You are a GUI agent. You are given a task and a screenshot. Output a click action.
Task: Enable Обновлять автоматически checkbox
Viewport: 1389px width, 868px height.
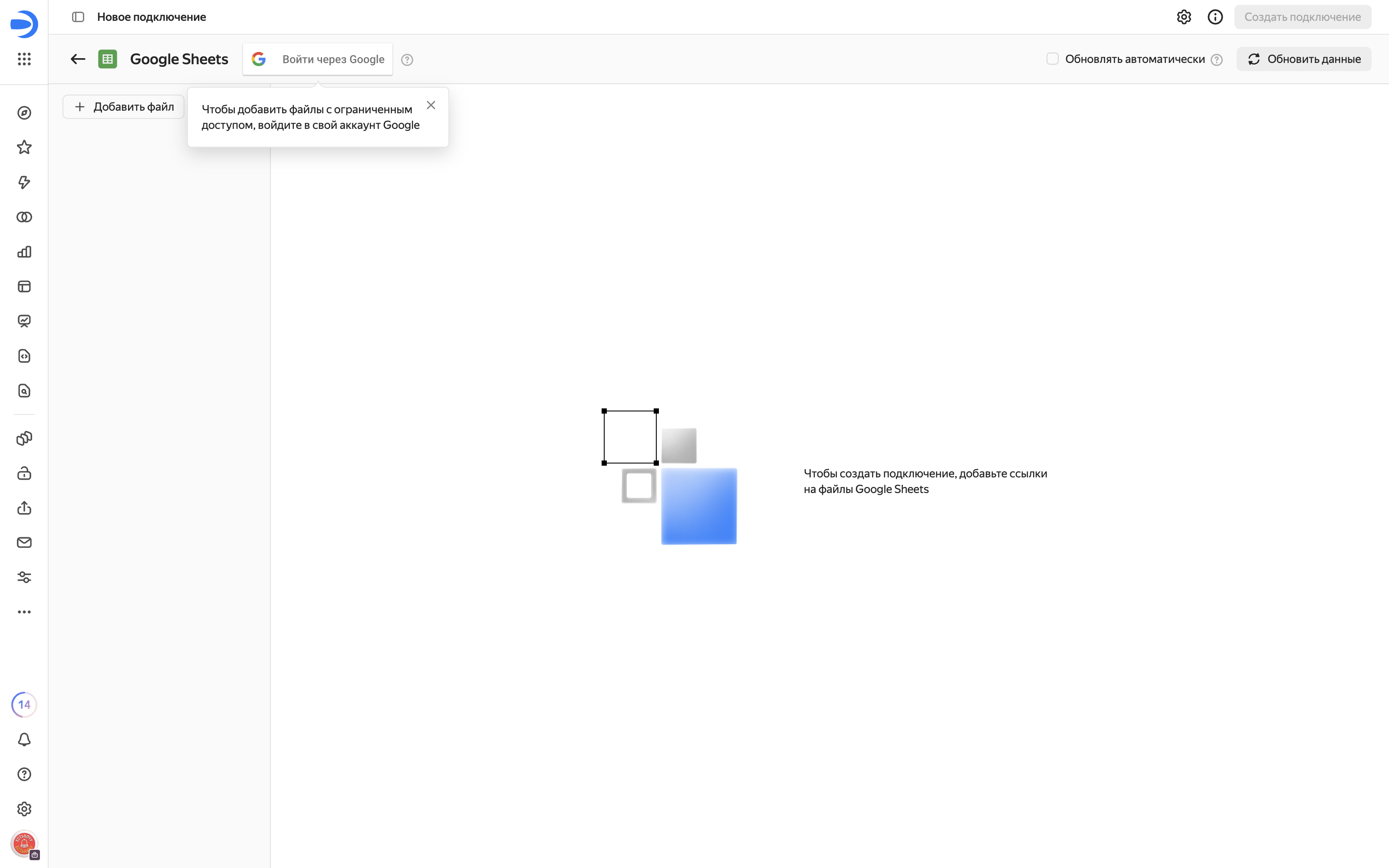pos(1052,59)
